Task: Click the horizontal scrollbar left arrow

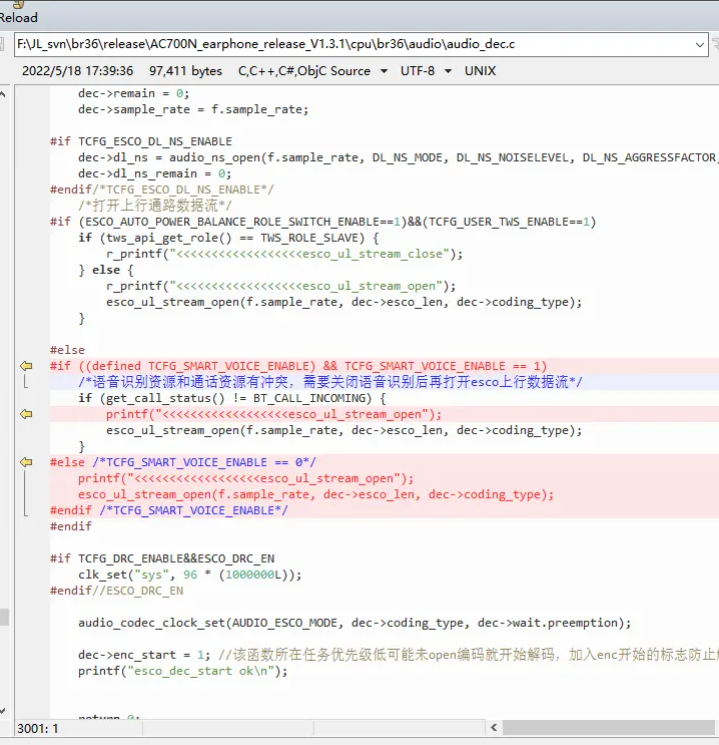Action: (x=494, y=727)
